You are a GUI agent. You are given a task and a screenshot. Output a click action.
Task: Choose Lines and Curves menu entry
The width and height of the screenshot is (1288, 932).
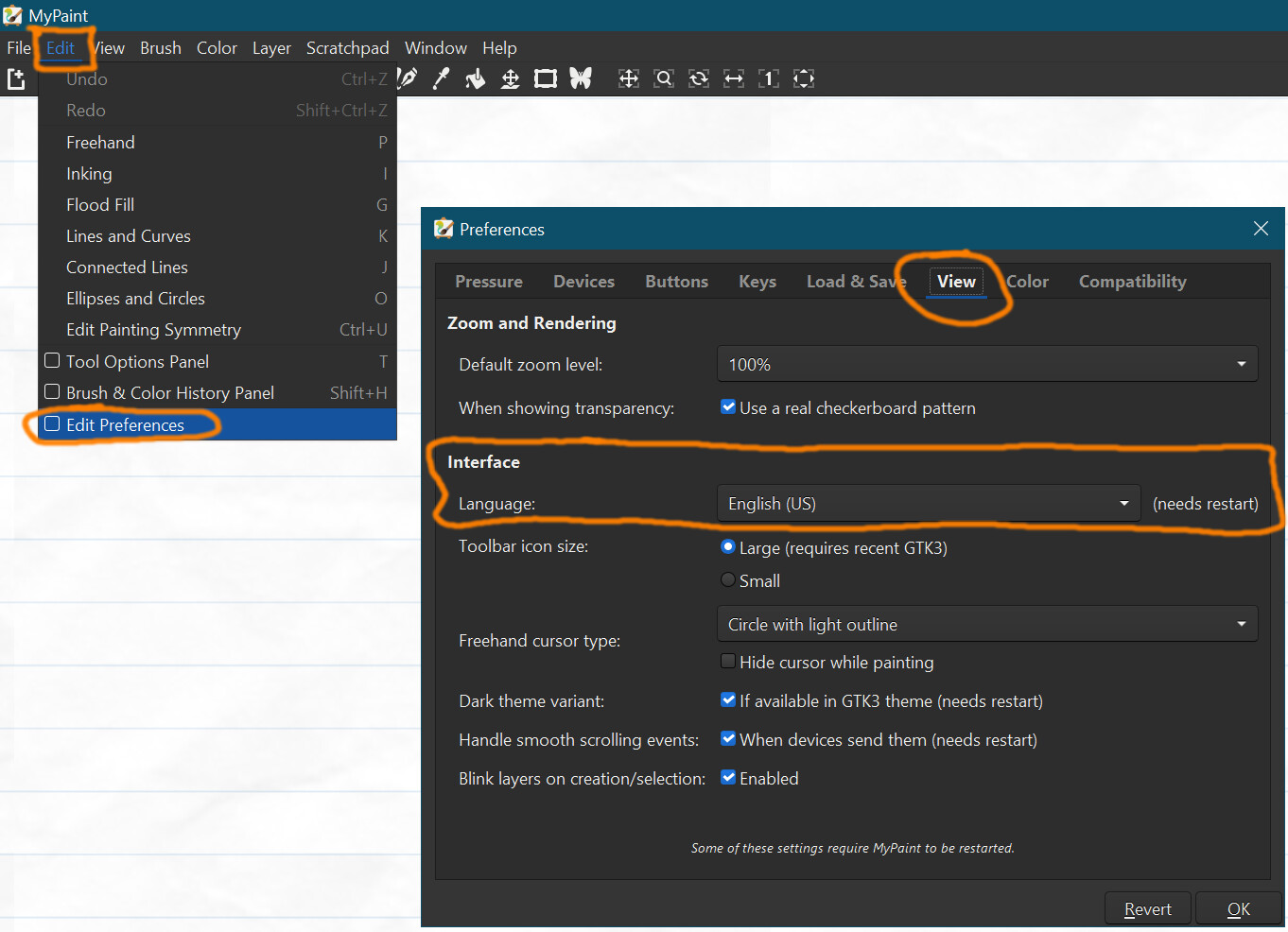217,235
